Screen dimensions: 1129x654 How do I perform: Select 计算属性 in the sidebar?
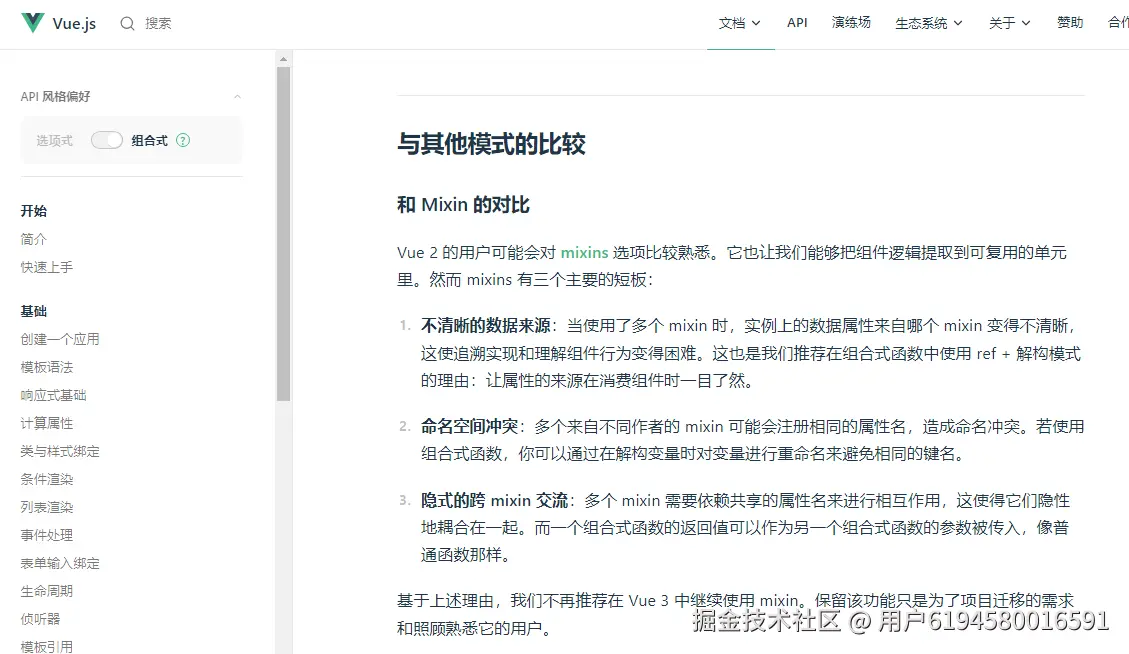[x=47, y=424]
